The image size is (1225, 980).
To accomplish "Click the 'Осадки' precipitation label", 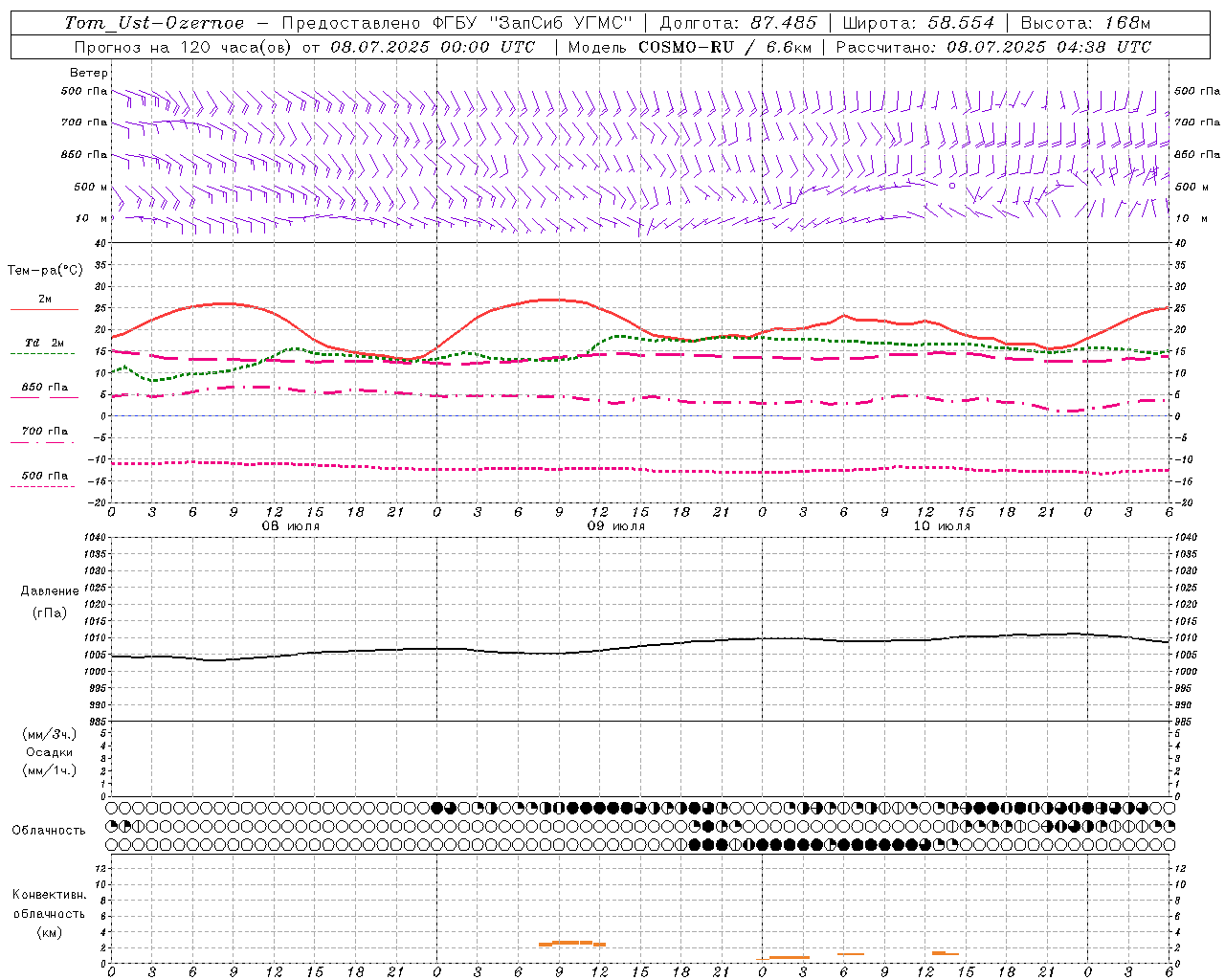I will [50, 752].
